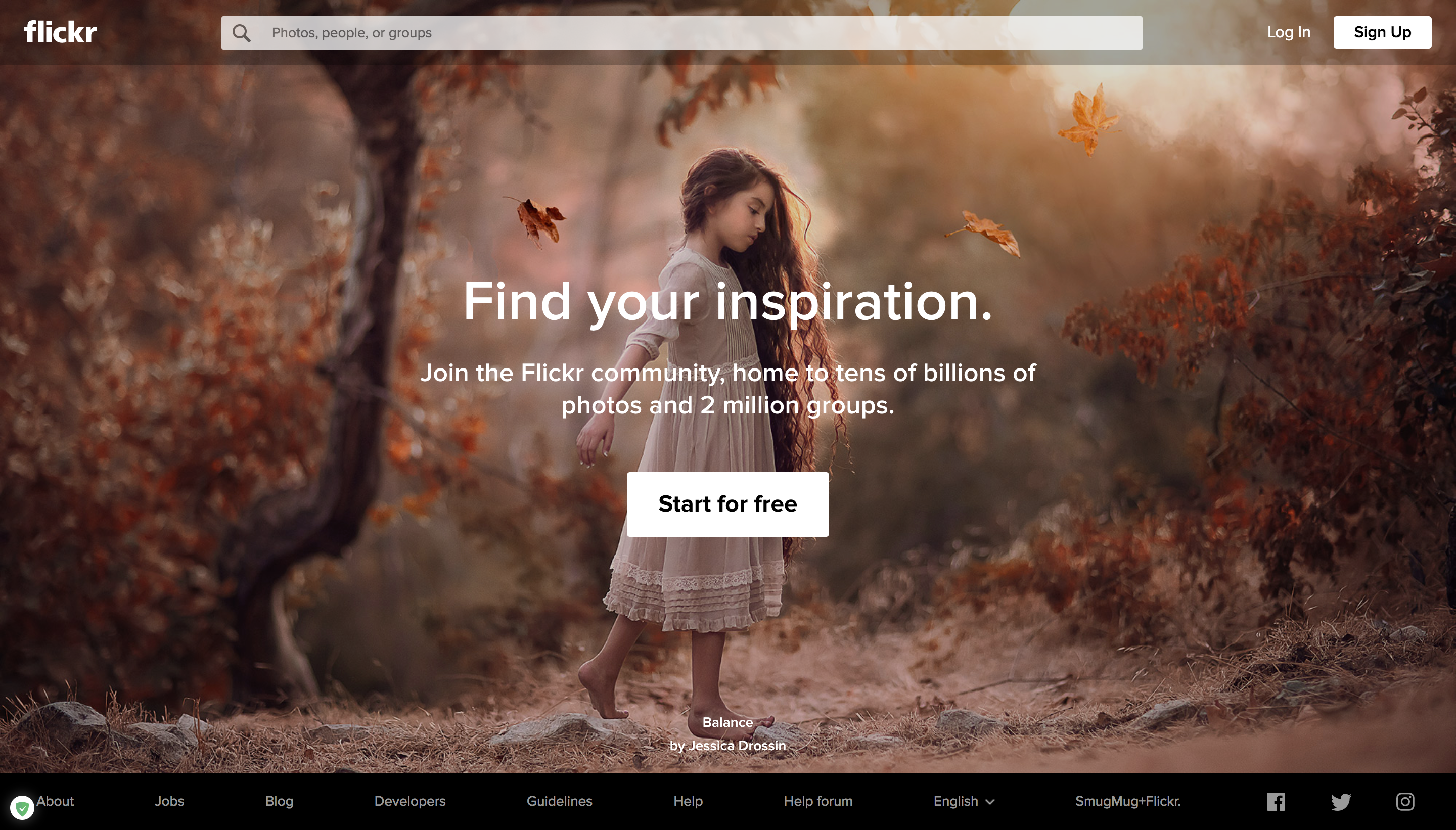Click the Jobs footer link
This screenshot has height=830, width=1456.
[x=167, y=800]
